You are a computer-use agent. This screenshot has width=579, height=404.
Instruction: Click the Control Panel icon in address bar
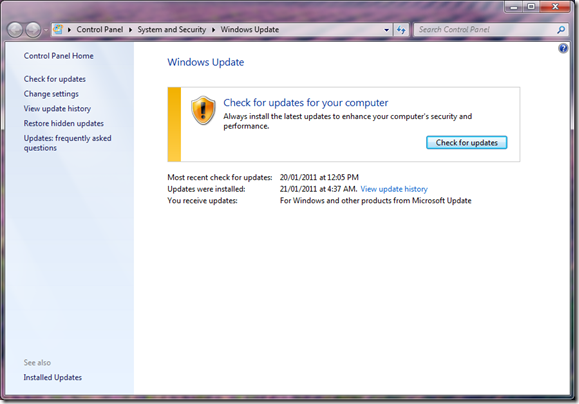tap(58, 29)
